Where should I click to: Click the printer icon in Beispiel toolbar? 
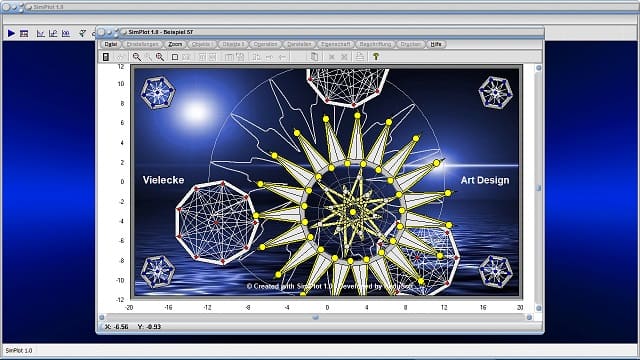click(x=360, y=57)
